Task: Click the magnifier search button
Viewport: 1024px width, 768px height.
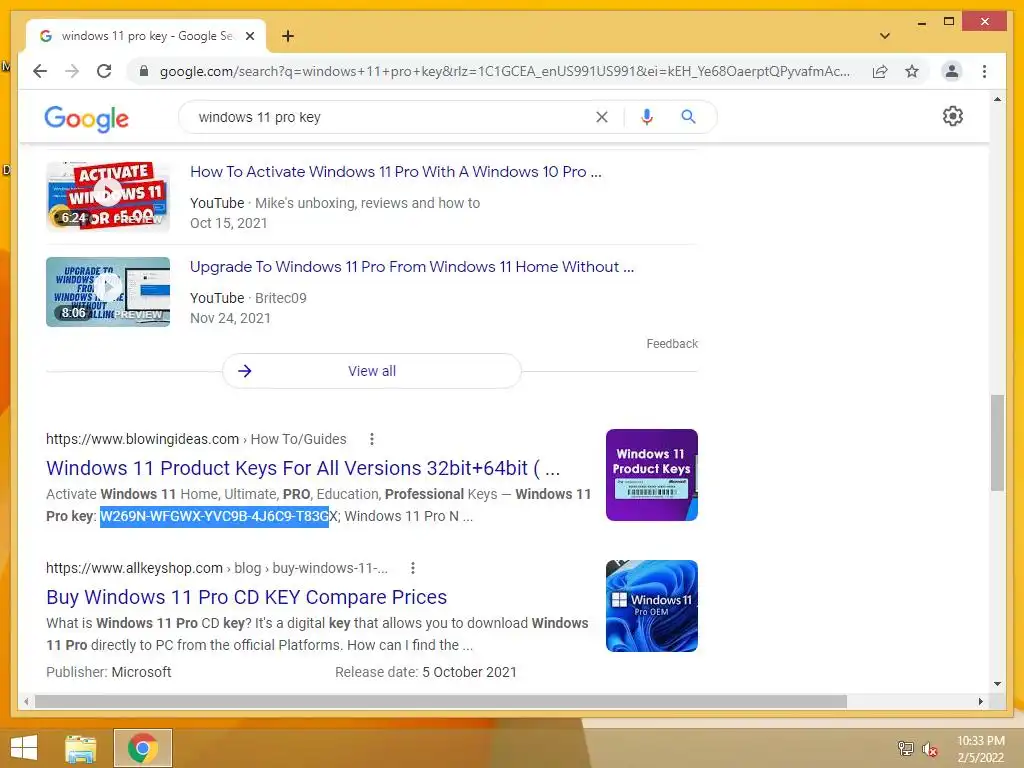Action: pyautogui.click(x=688, y=117)
